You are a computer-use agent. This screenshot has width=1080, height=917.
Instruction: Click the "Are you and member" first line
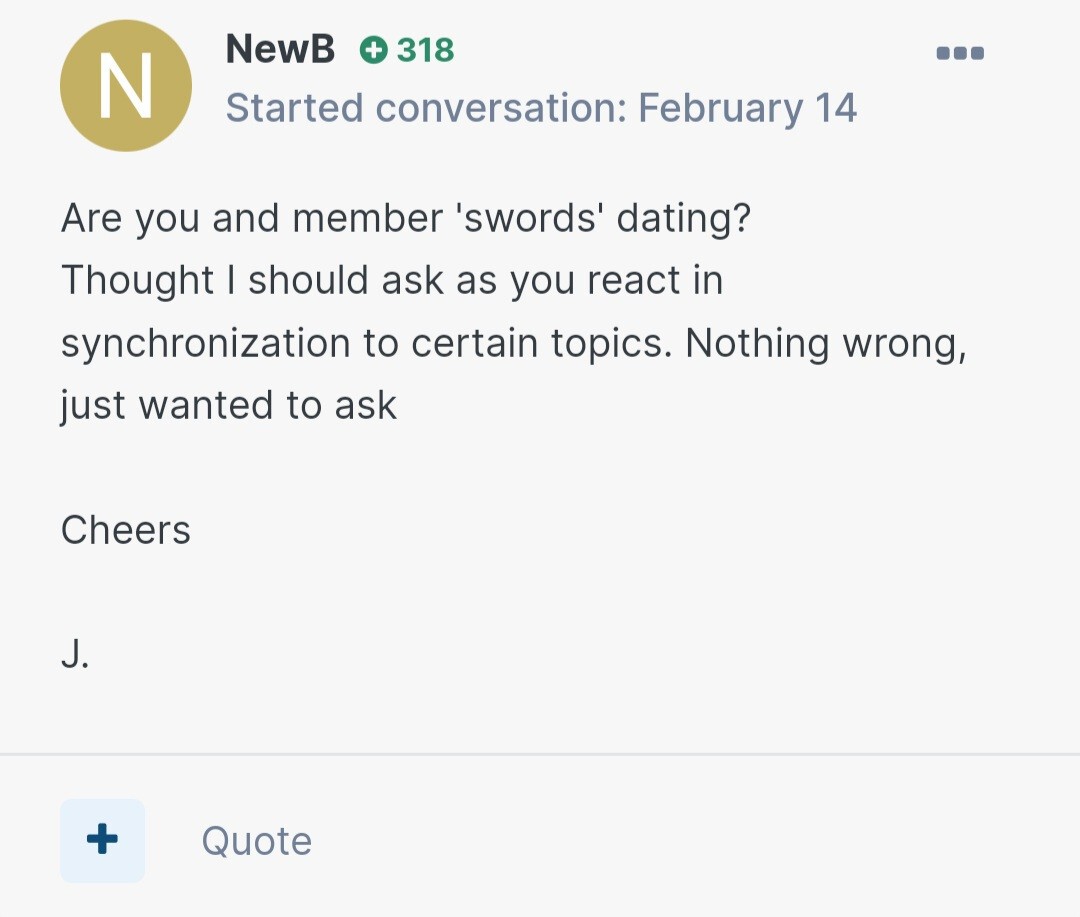[406, 218]
